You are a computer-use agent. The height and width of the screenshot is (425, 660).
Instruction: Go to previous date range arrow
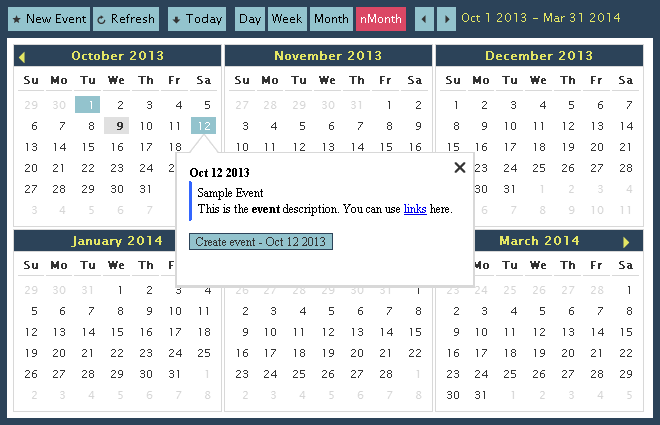(x=424, y=19)
